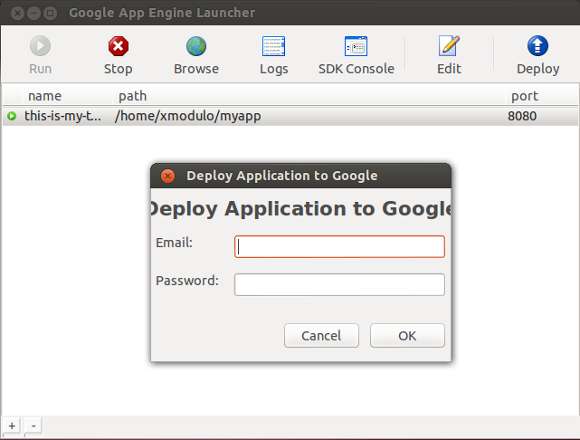Click the Edit pencil icon
Viewport: 580px width, 440px height.
coord(449,46)
